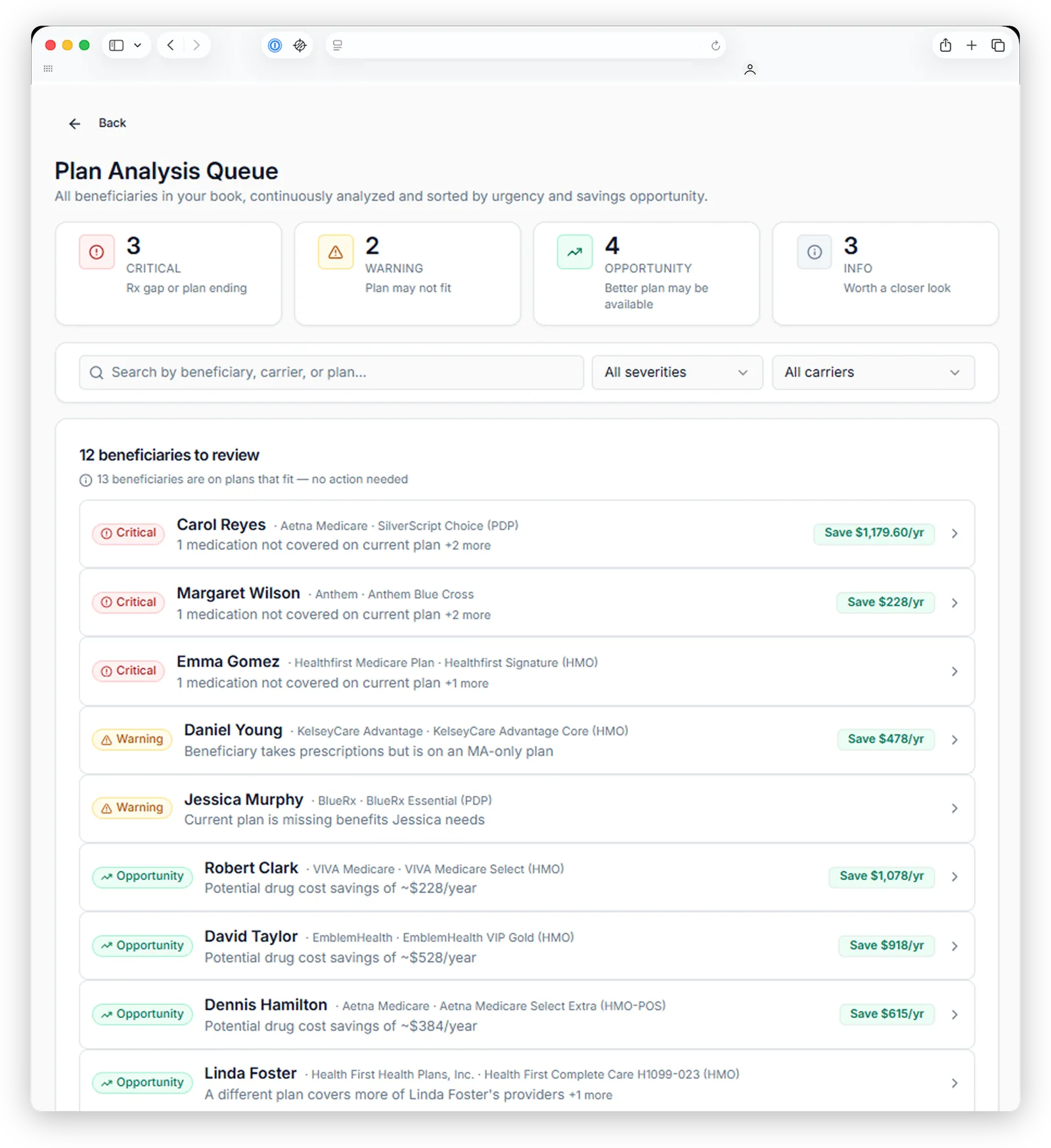The image size is (1051, 1148).
Task: Expand the sidebar options chevron
Action: (137, 45)
